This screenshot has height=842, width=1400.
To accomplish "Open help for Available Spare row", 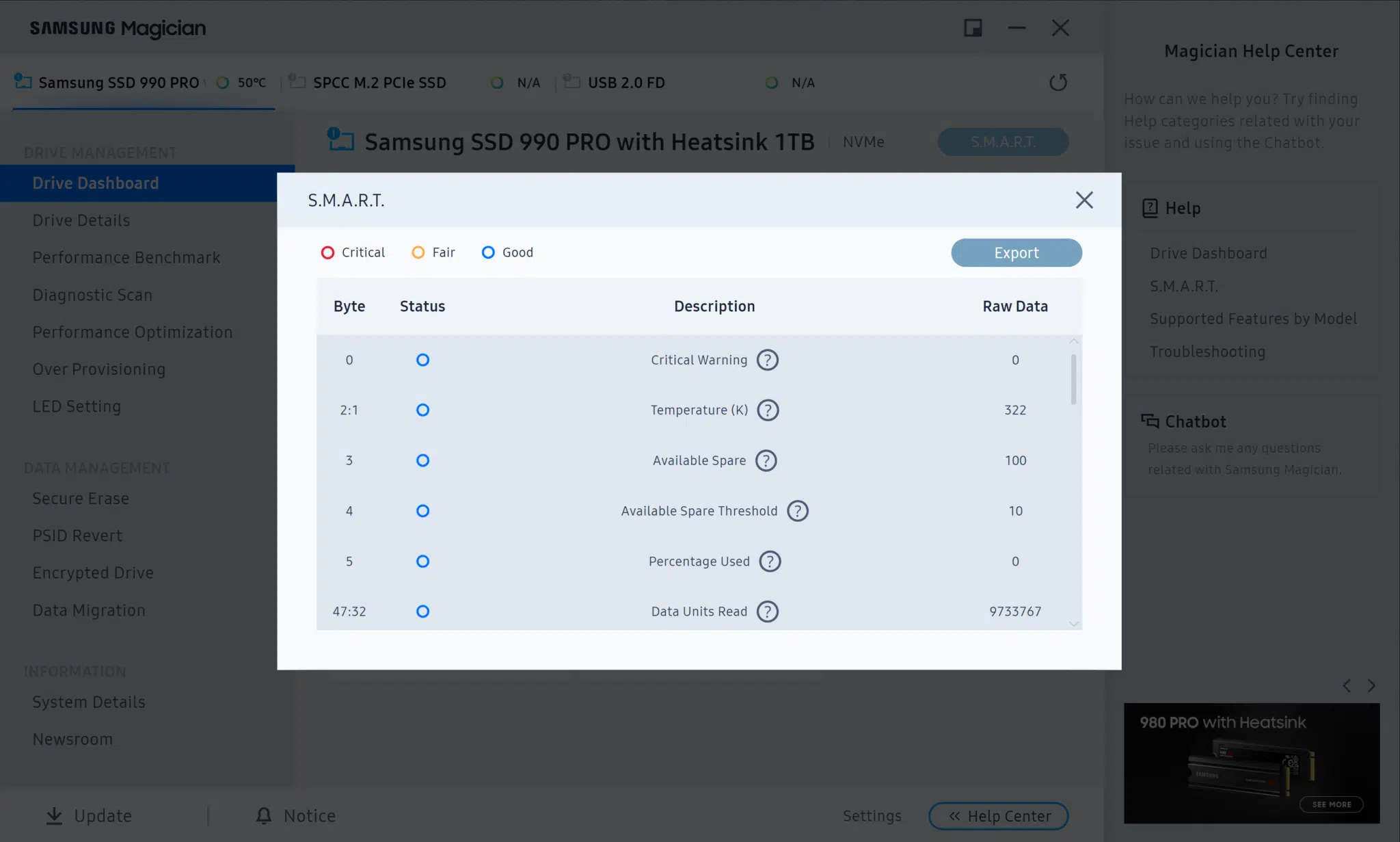I will 766,460.
